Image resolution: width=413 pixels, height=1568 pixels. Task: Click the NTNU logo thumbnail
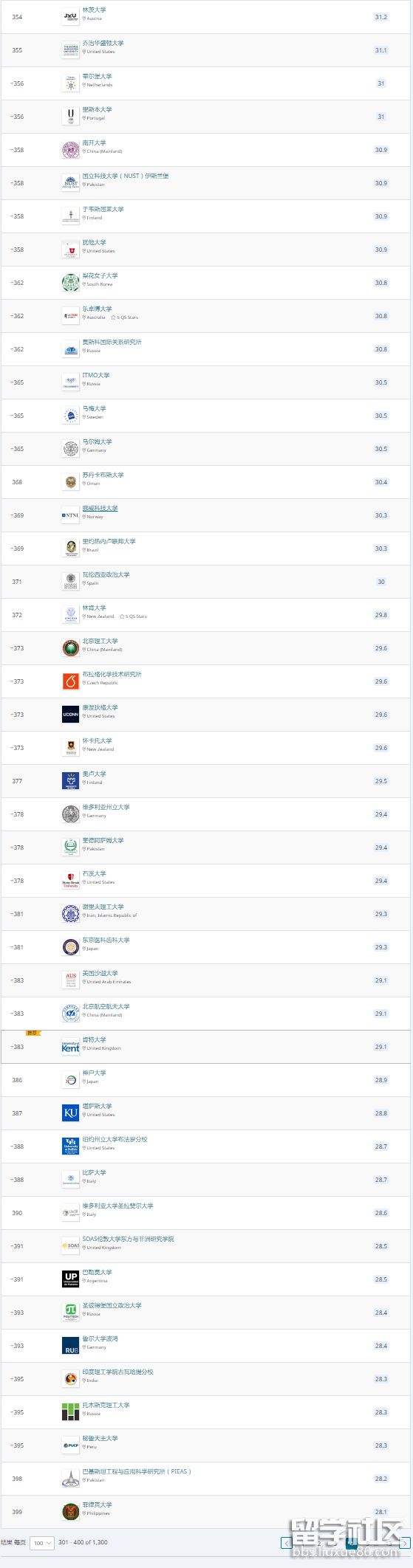pyautogui.click(x=70, y=515)
